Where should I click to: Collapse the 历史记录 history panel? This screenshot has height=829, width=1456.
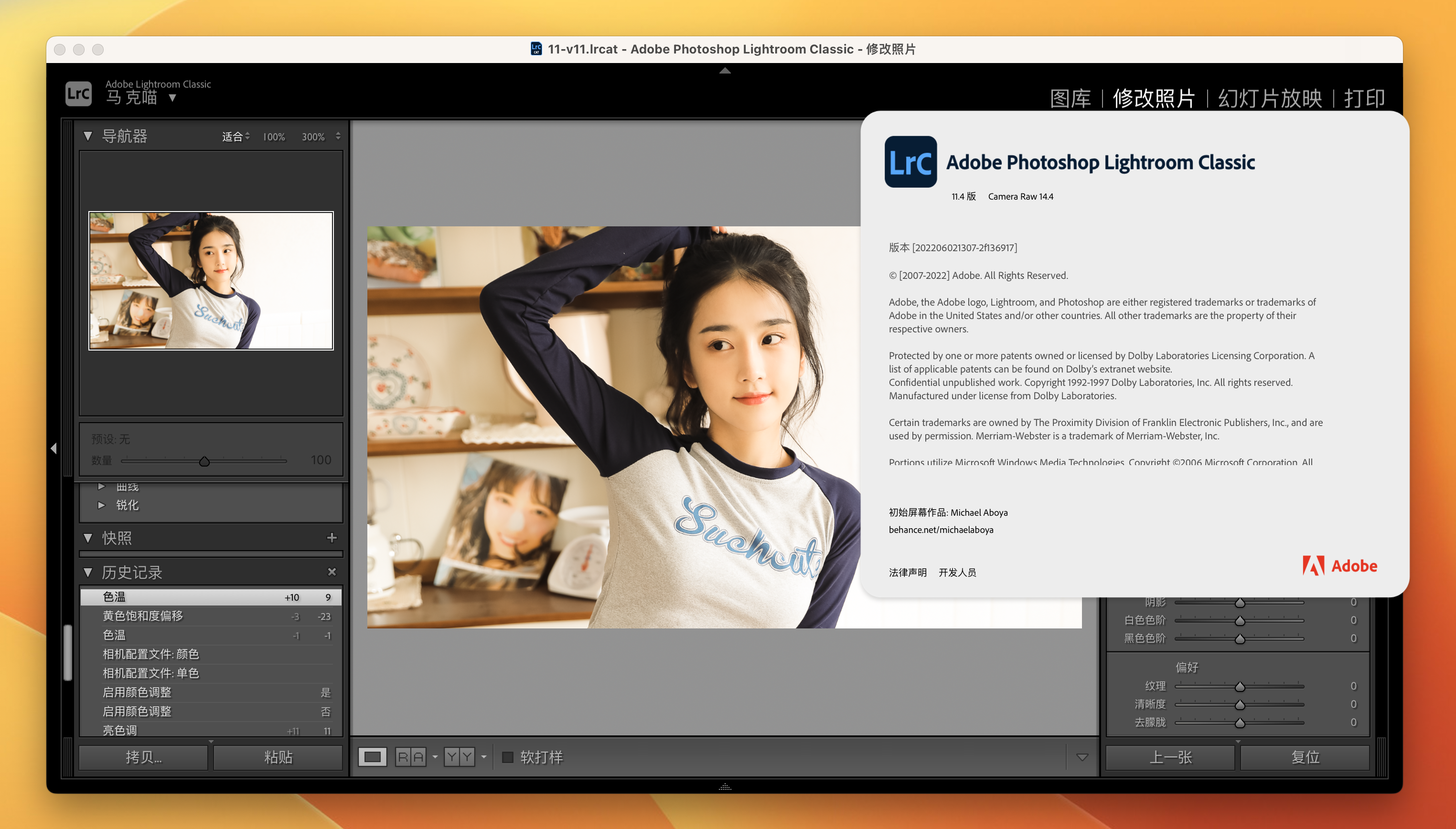(88, 572)
